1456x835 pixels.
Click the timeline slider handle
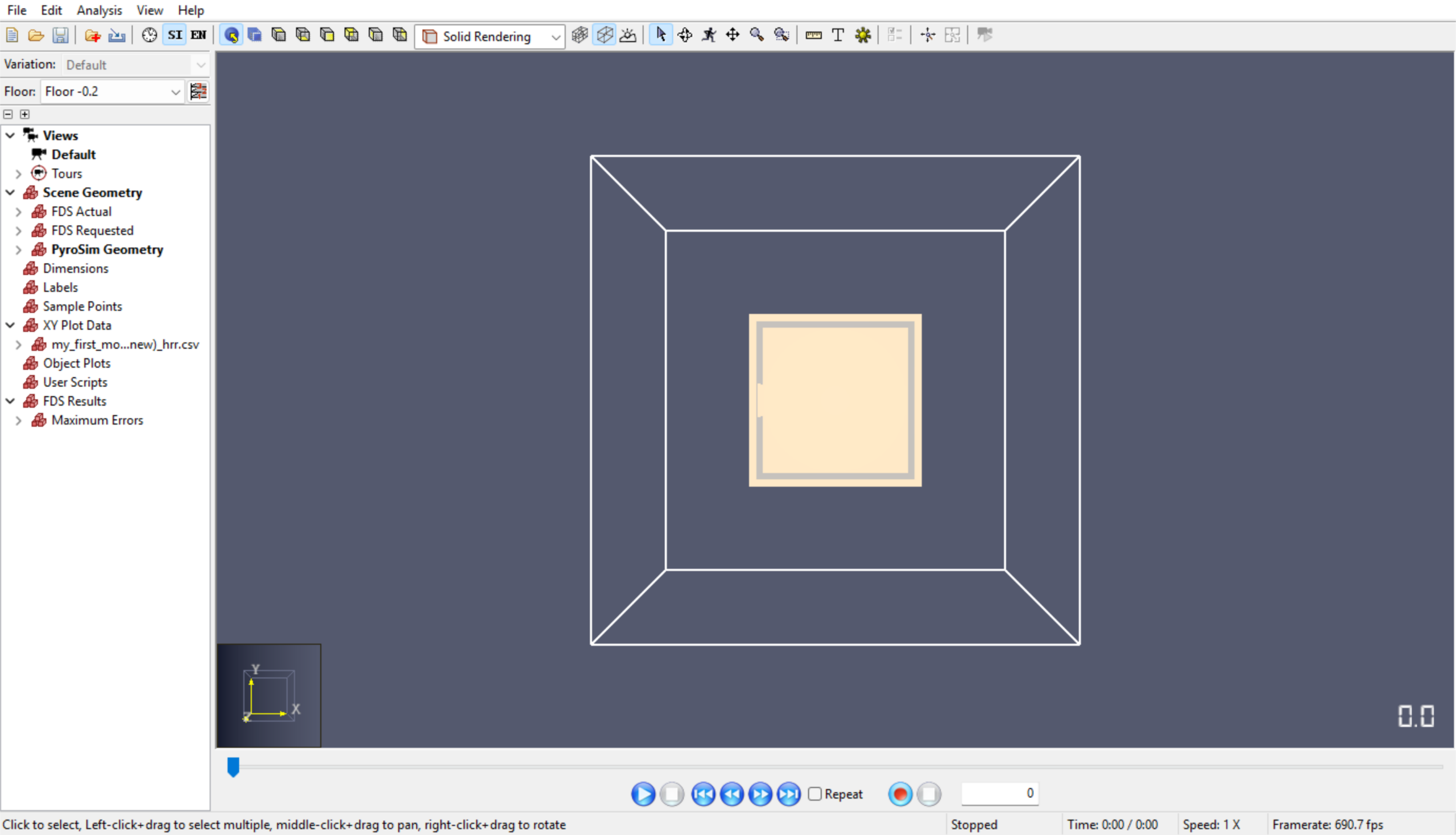pos(233,767)
